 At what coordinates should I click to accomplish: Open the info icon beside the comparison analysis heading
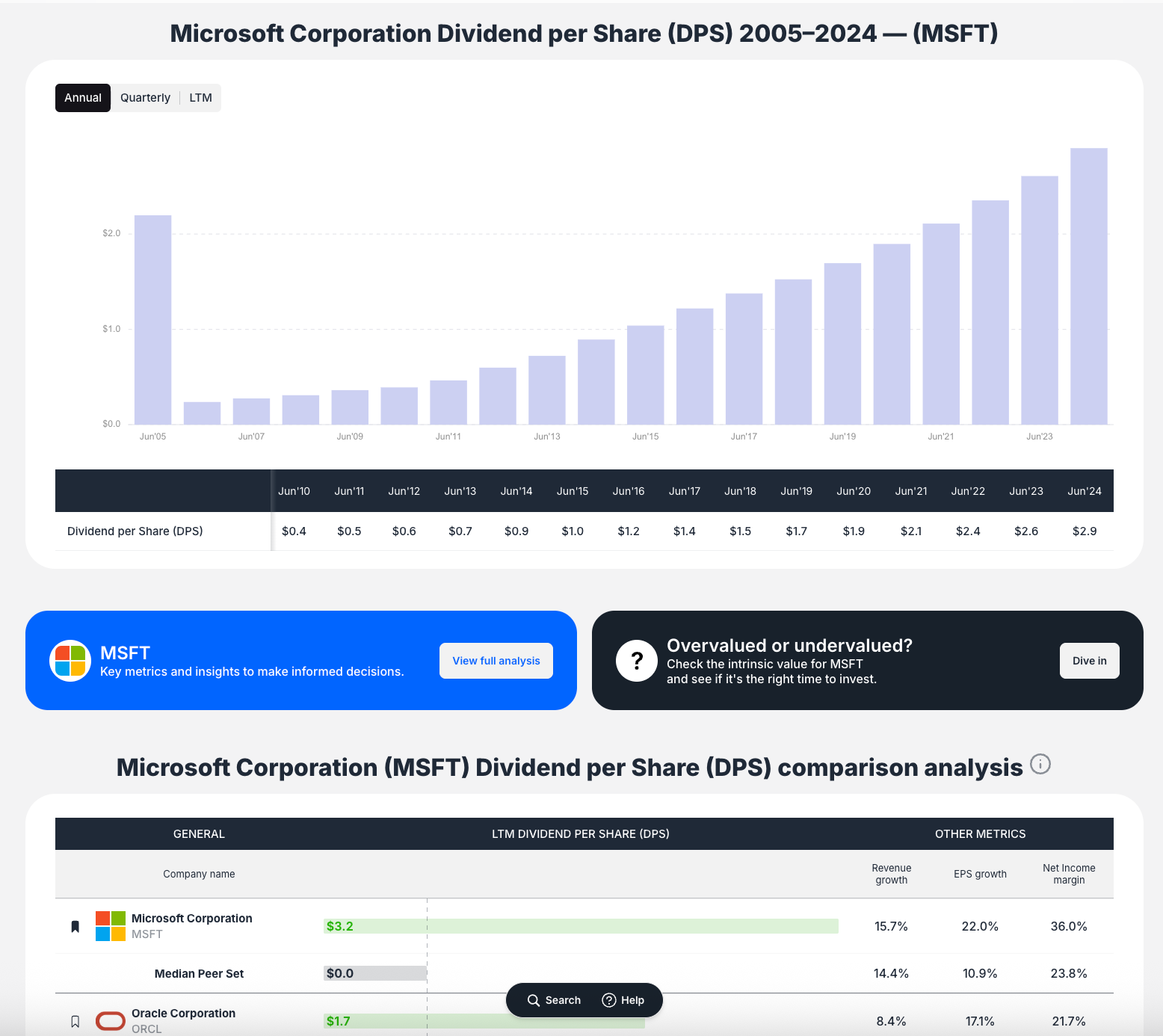coord(1040,764)
